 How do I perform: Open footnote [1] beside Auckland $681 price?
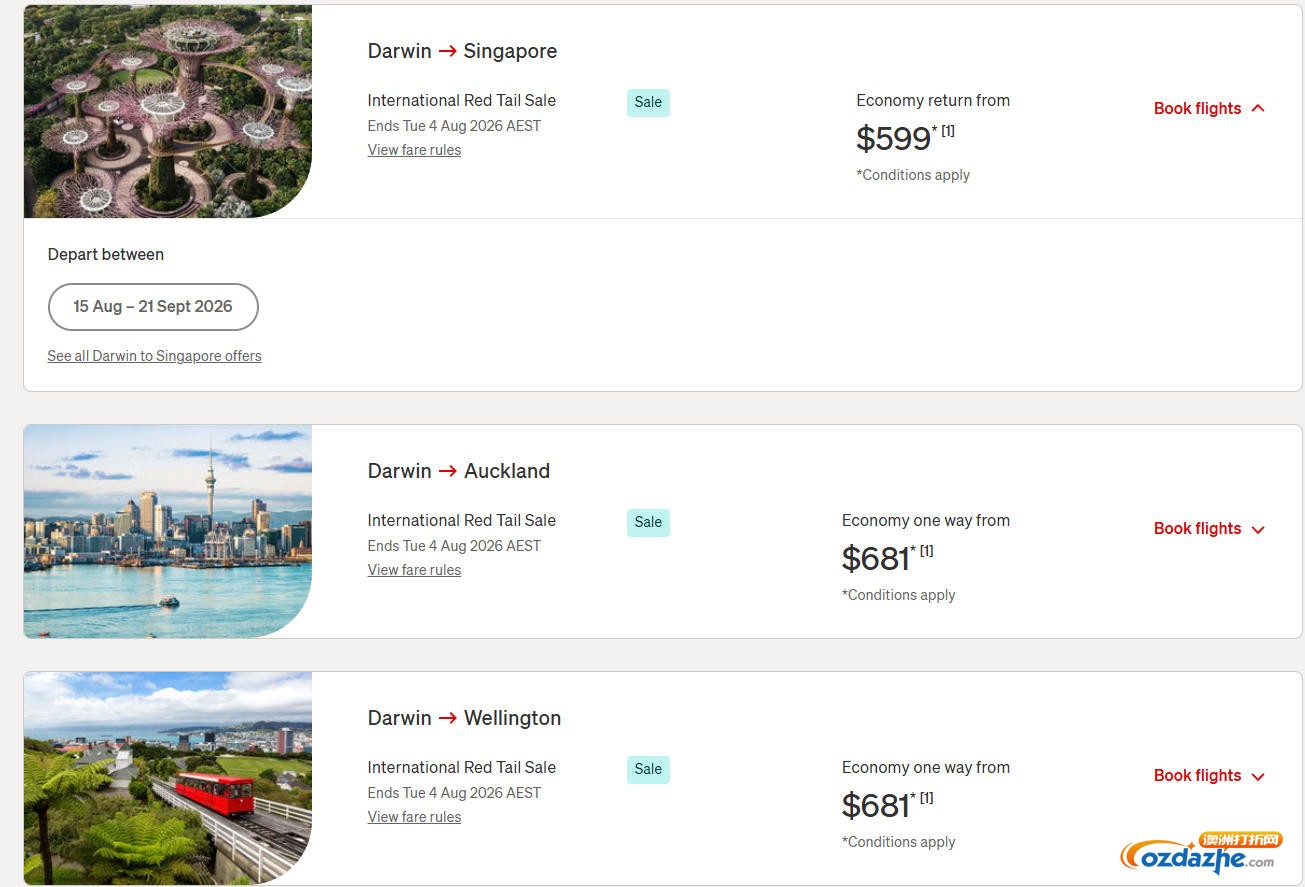(x=926, y=551)
